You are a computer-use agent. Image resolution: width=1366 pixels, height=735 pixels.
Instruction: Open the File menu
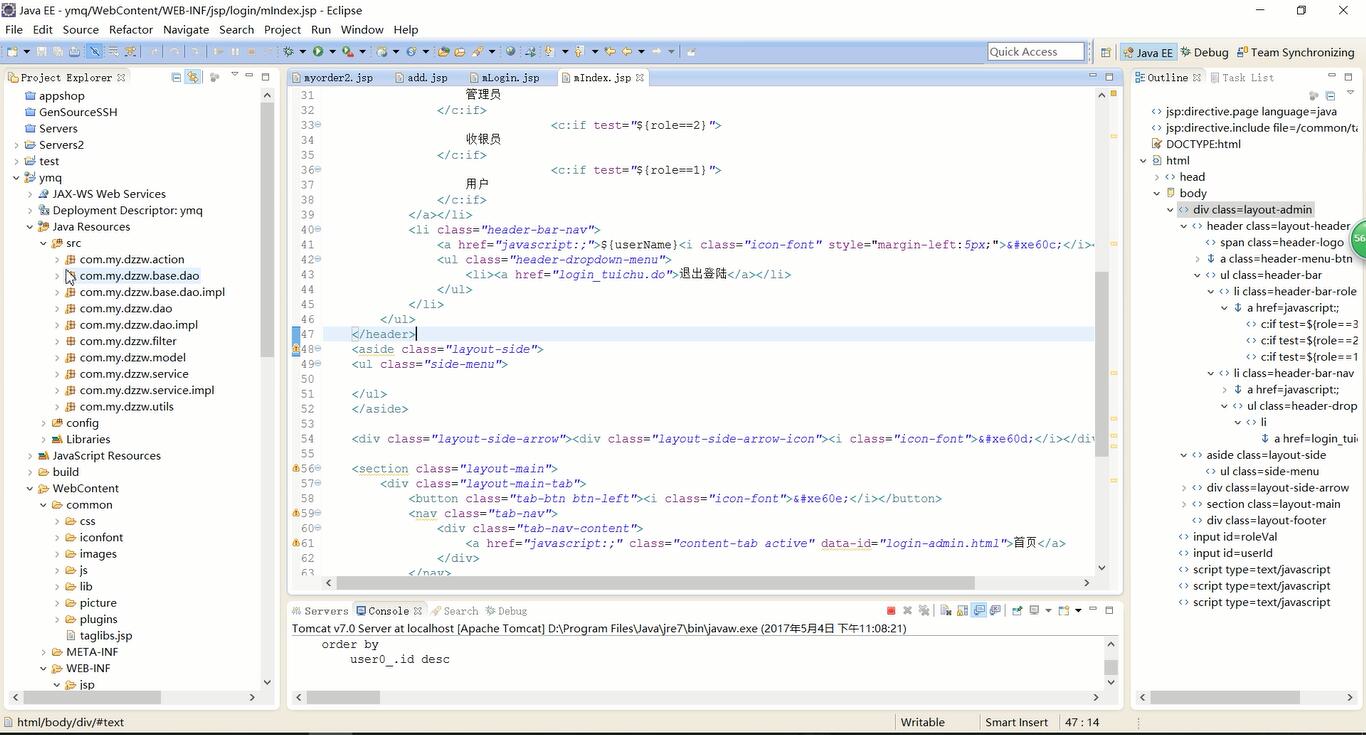tap(14, 29)
